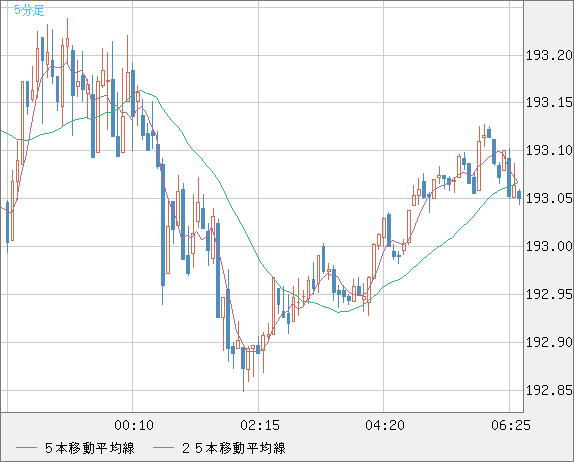
Task: Click the 02:15 time axis label
Action: 260,425
